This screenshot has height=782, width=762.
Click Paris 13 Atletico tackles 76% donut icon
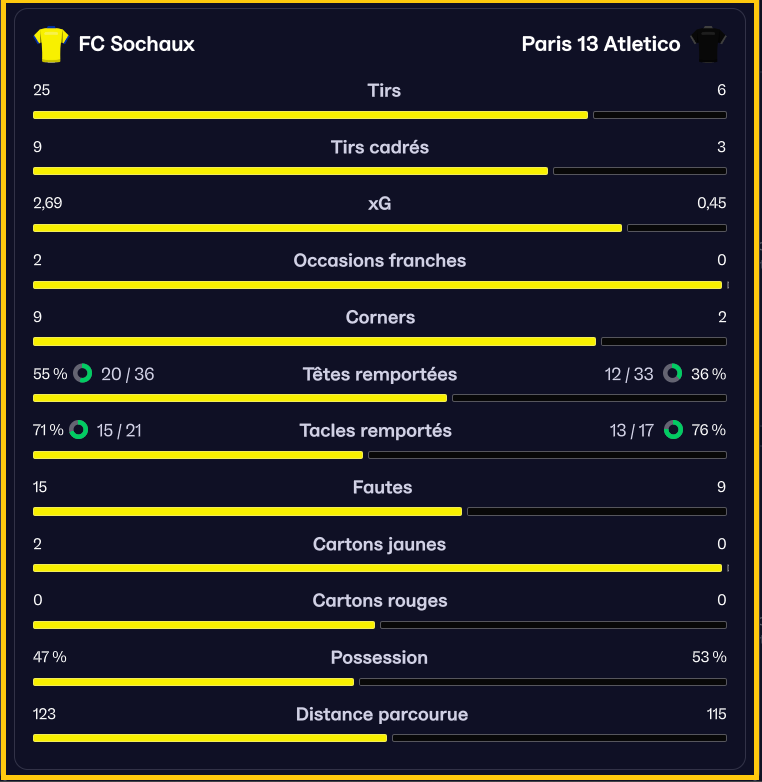pos(673,429)
